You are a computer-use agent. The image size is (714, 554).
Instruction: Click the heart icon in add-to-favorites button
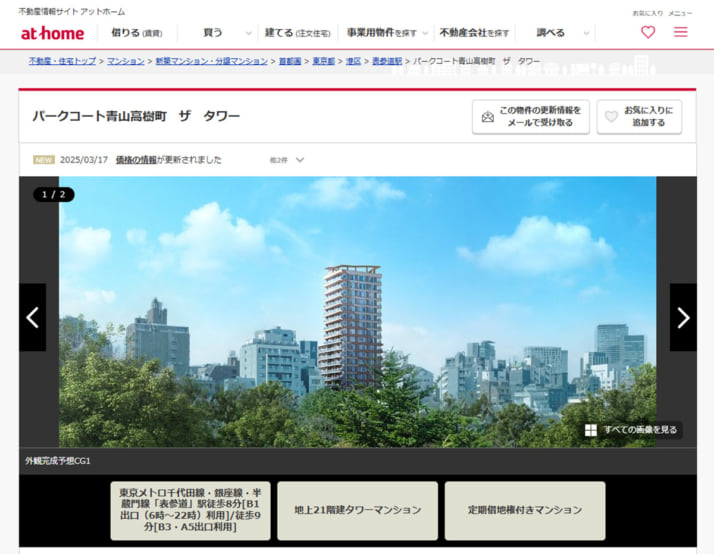[611, 117]
